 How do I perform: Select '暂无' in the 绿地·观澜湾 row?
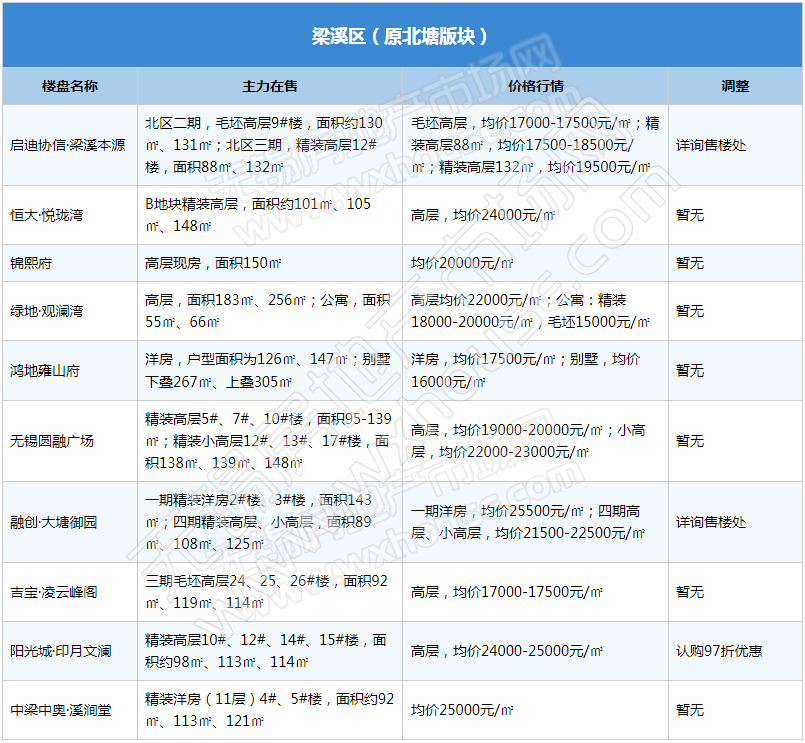690,311
